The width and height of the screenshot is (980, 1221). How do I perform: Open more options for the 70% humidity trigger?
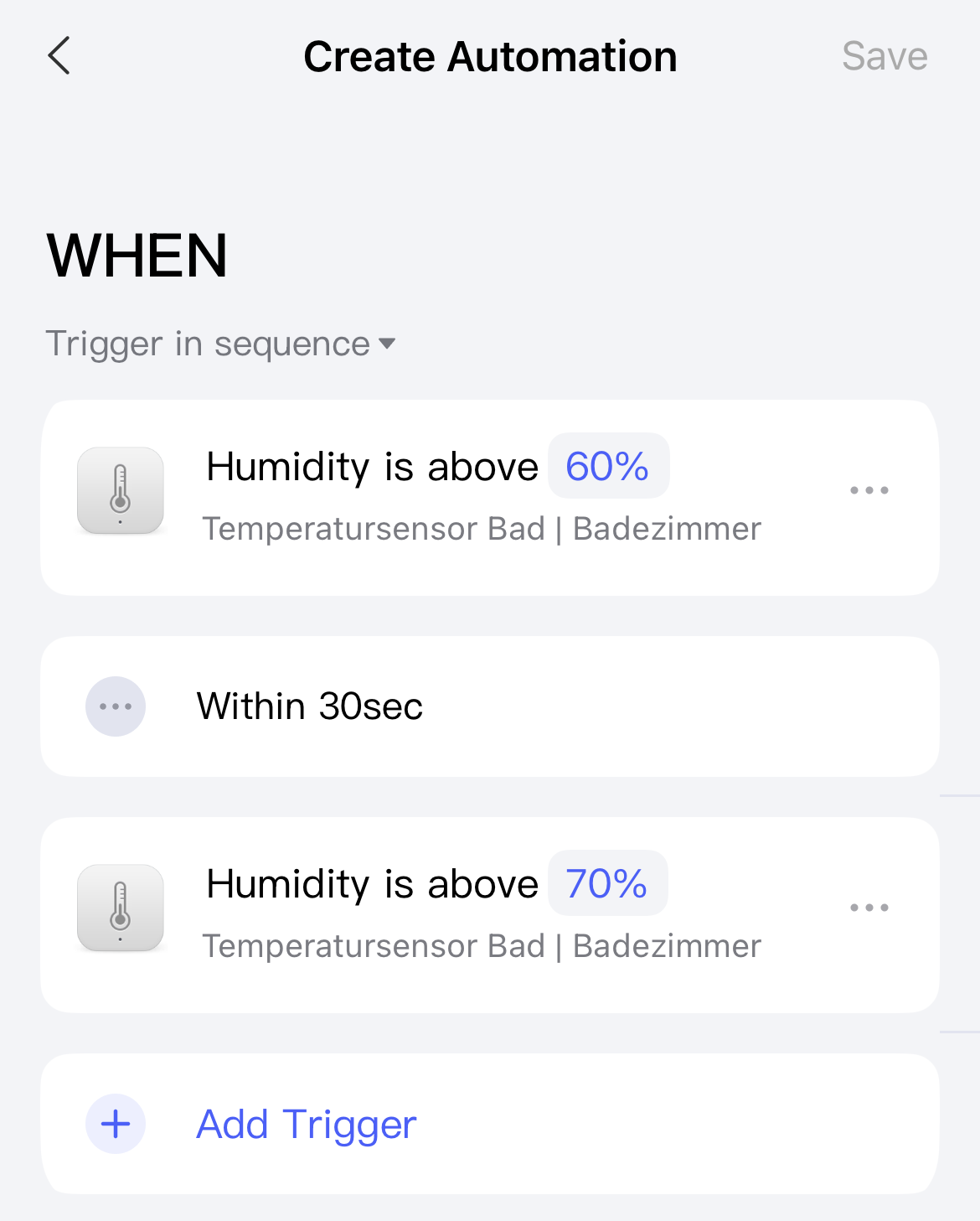coord(869,908)
